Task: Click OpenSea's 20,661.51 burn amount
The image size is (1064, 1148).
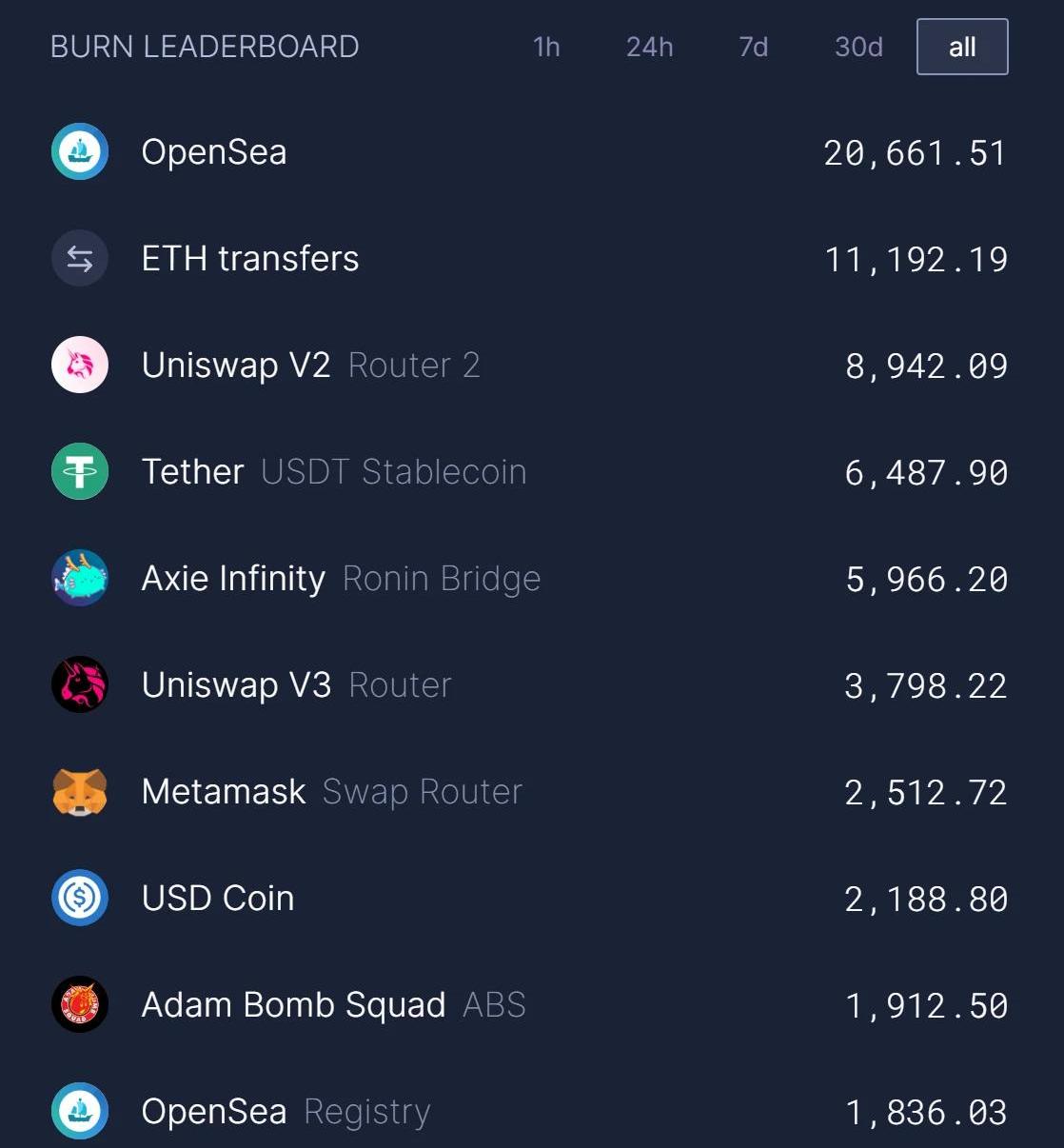Action: point(914,153)
